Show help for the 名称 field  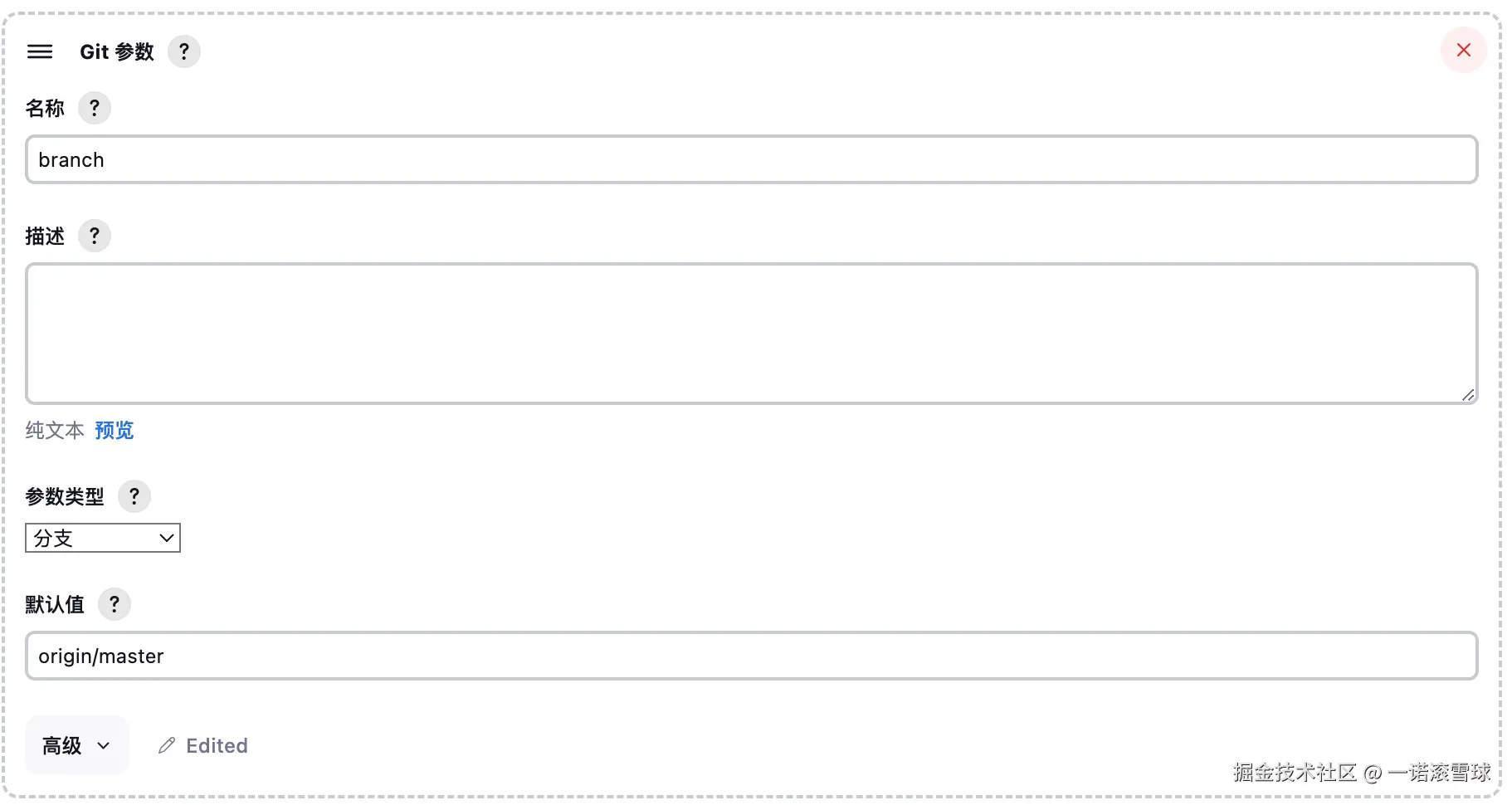[x=95, y=108]
